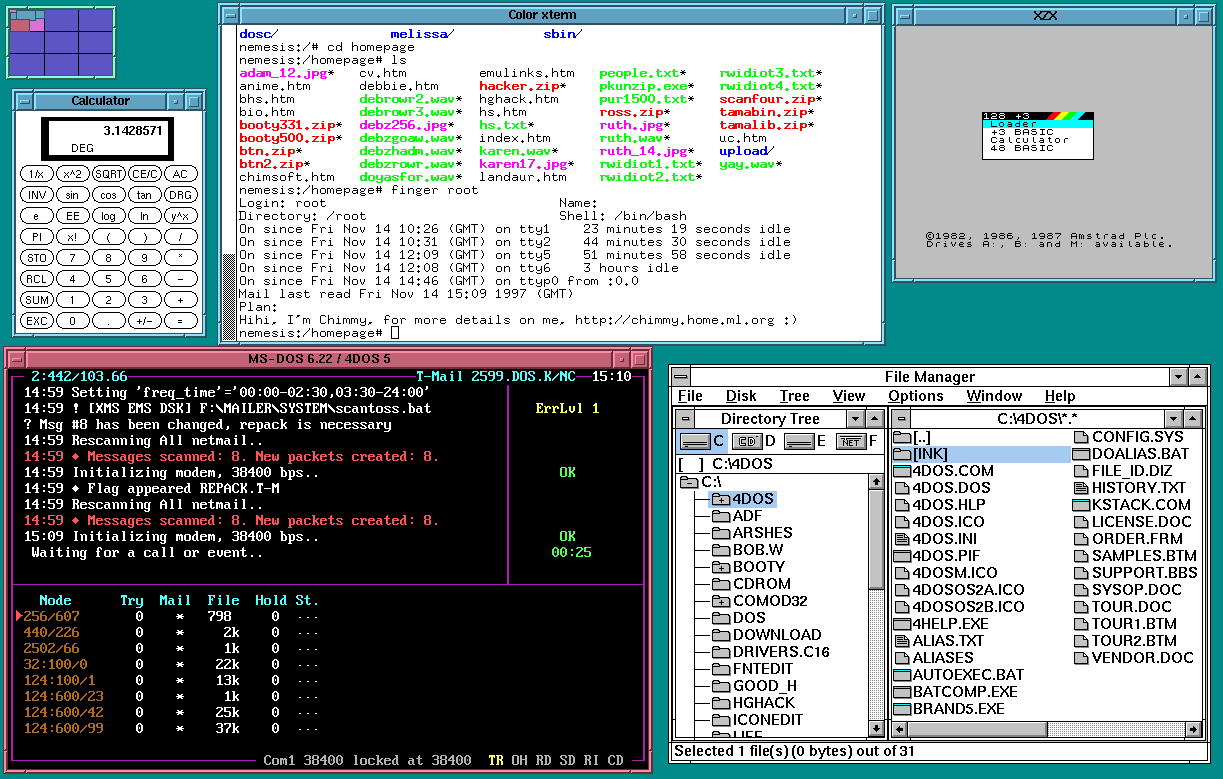Click the directory tree scroll down arrow
This screenshot has height=779, width=1223.
876,729
